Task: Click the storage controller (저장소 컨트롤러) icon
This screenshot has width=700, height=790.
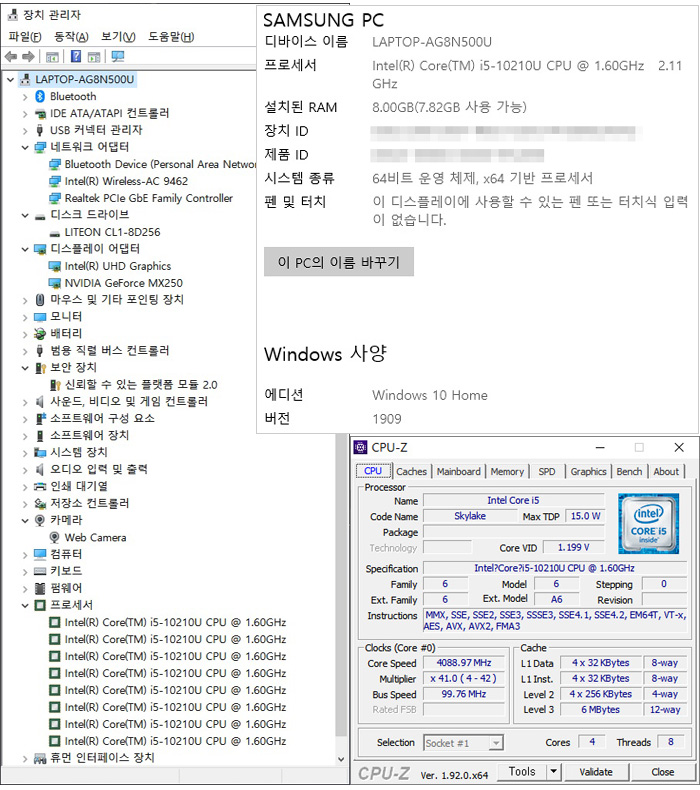Action: point(40,503)
